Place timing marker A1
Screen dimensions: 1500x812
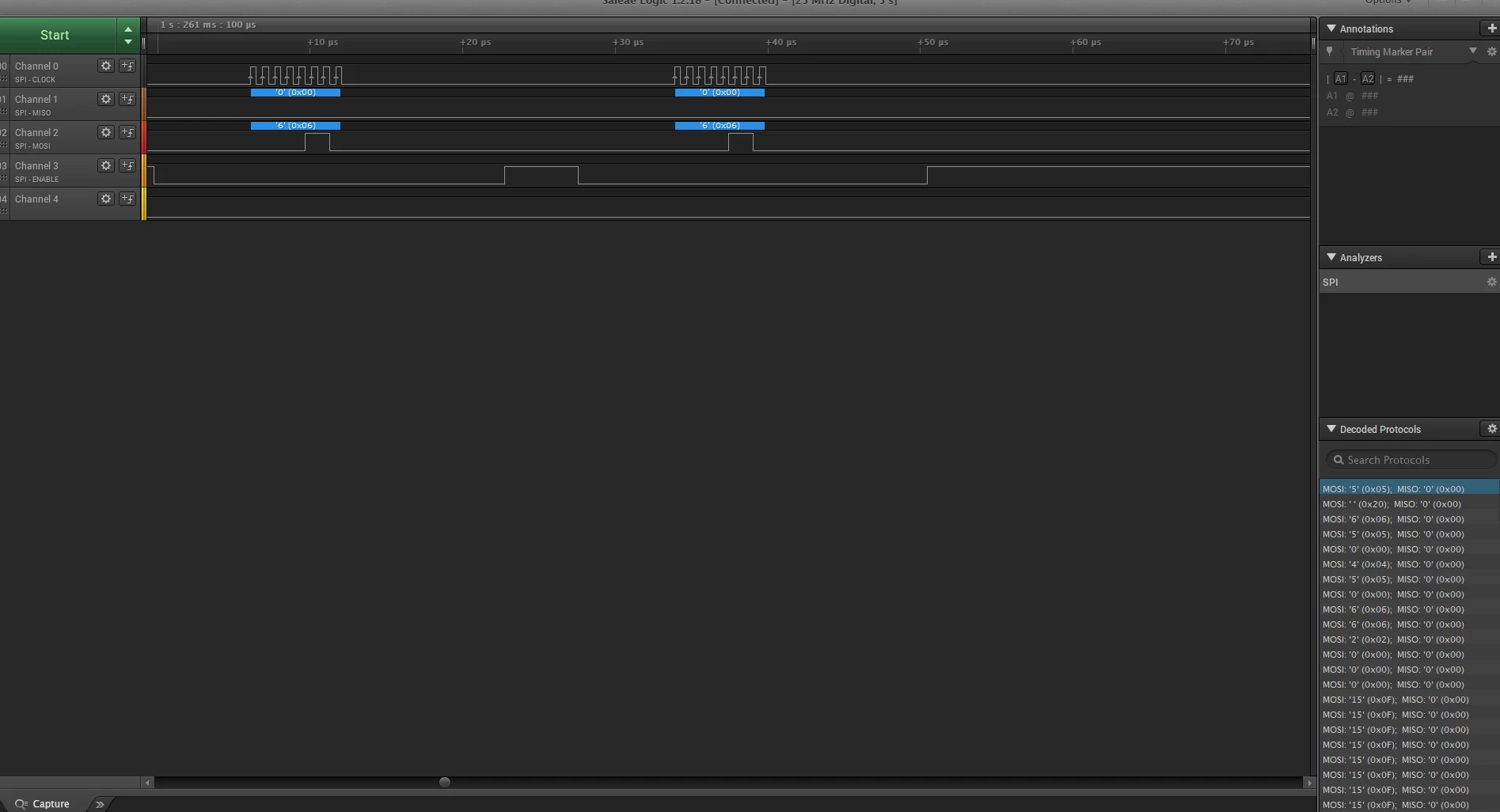pos(1340,79)
